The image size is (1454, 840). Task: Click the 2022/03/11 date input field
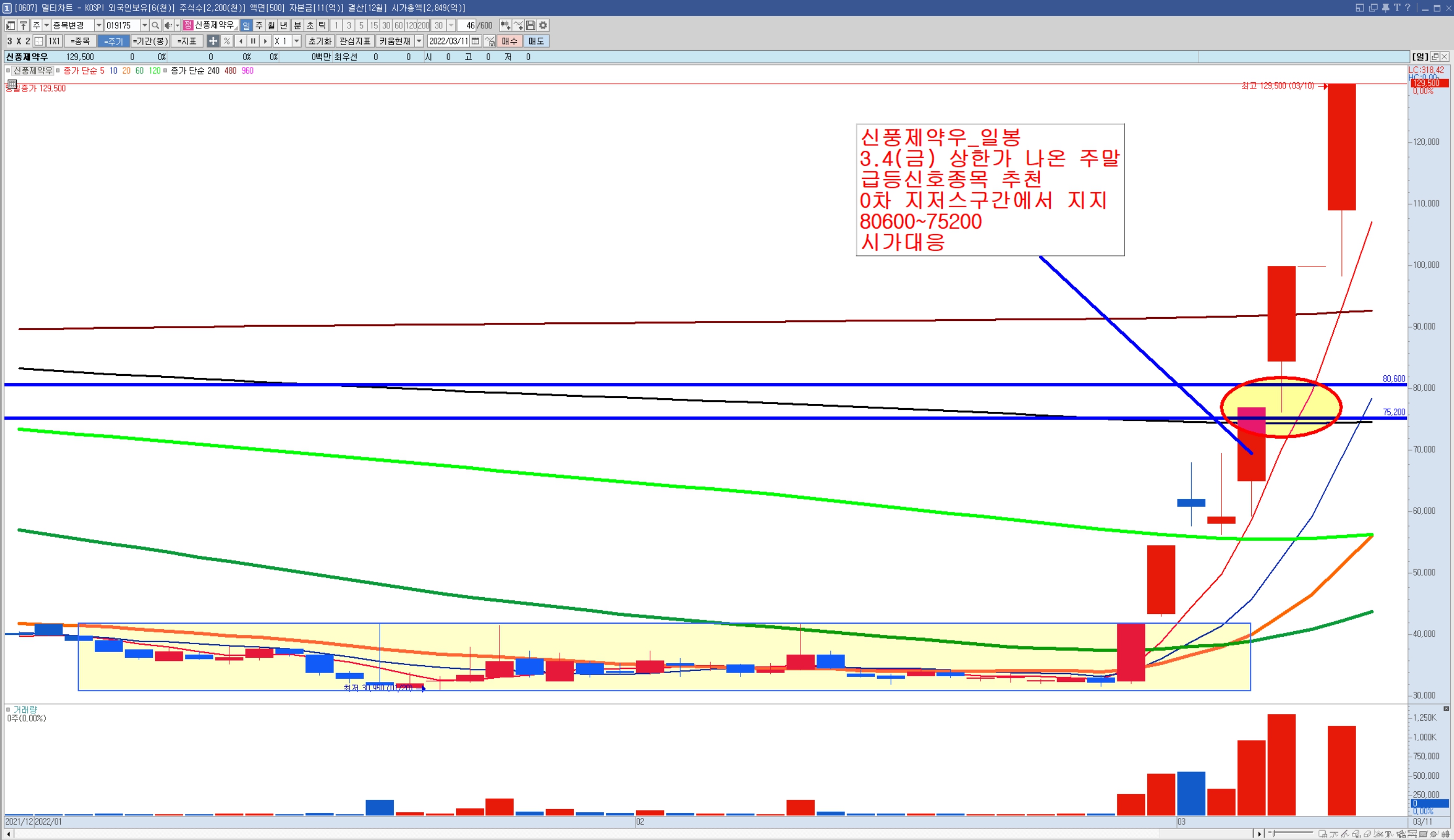pos(448,41)
